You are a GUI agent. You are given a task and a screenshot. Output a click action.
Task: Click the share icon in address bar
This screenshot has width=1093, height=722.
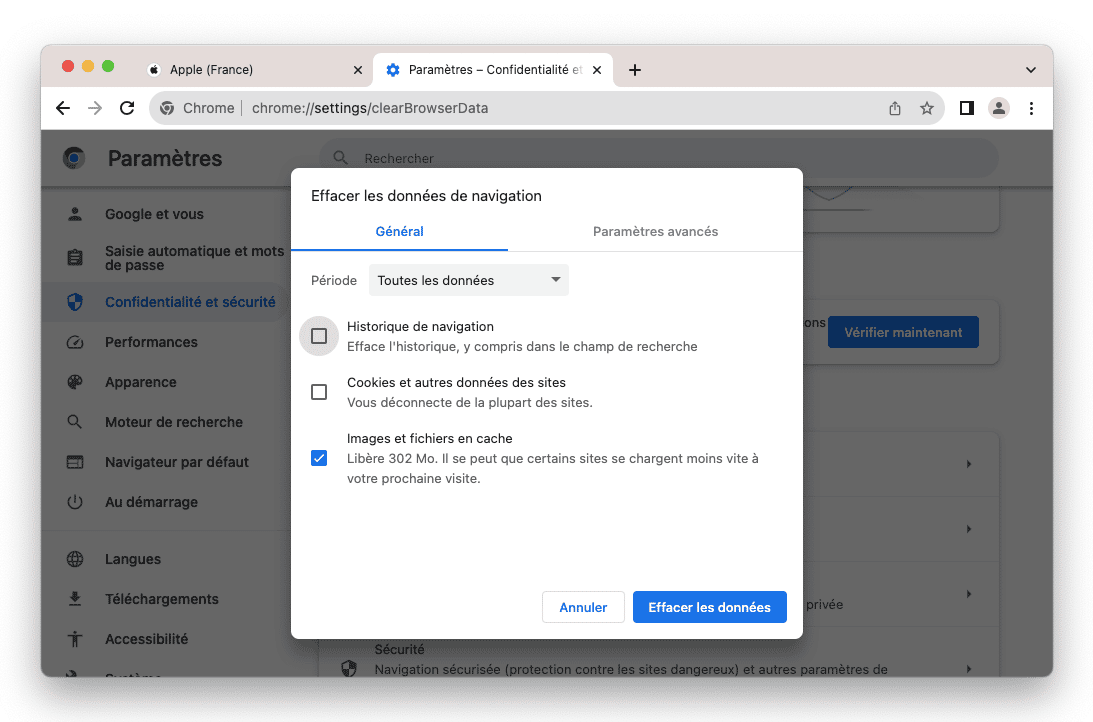point(895,108)
